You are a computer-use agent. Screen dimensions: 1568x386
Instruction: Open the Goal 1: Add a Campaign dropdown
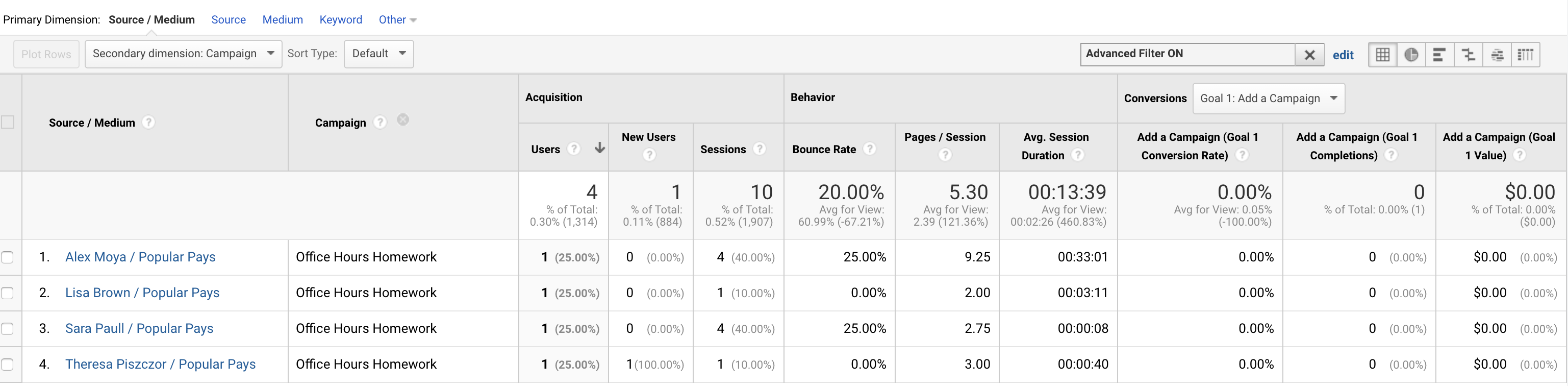coord(1269,99)
